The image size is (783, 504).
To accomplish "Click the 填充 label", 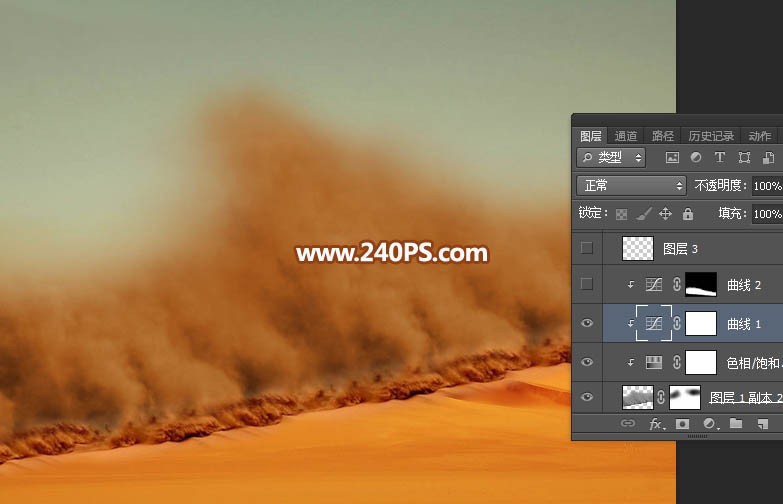I will tap(733, 214).
